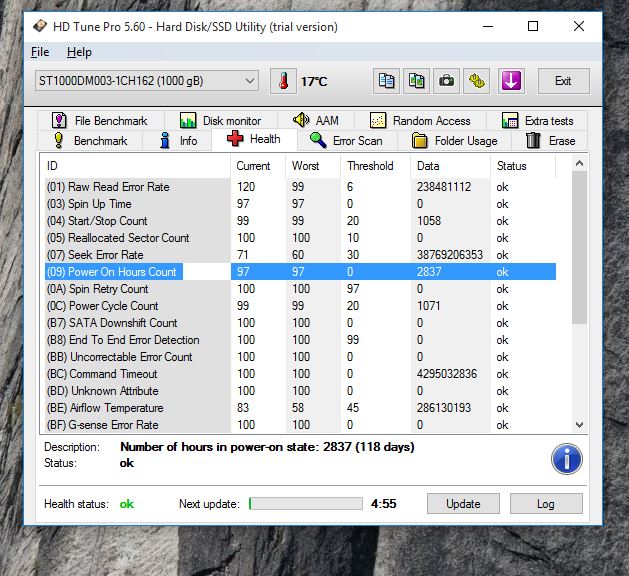Click the Next update progress bar

[306, 503]
